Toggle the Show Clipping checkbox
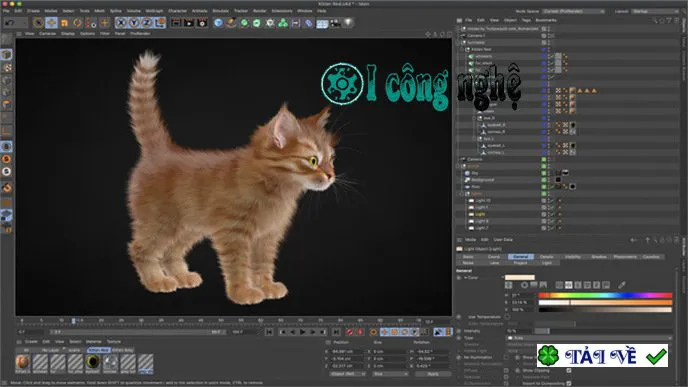Image resolution: width=688 pixels, height=387 pixels. click(569, 371)
